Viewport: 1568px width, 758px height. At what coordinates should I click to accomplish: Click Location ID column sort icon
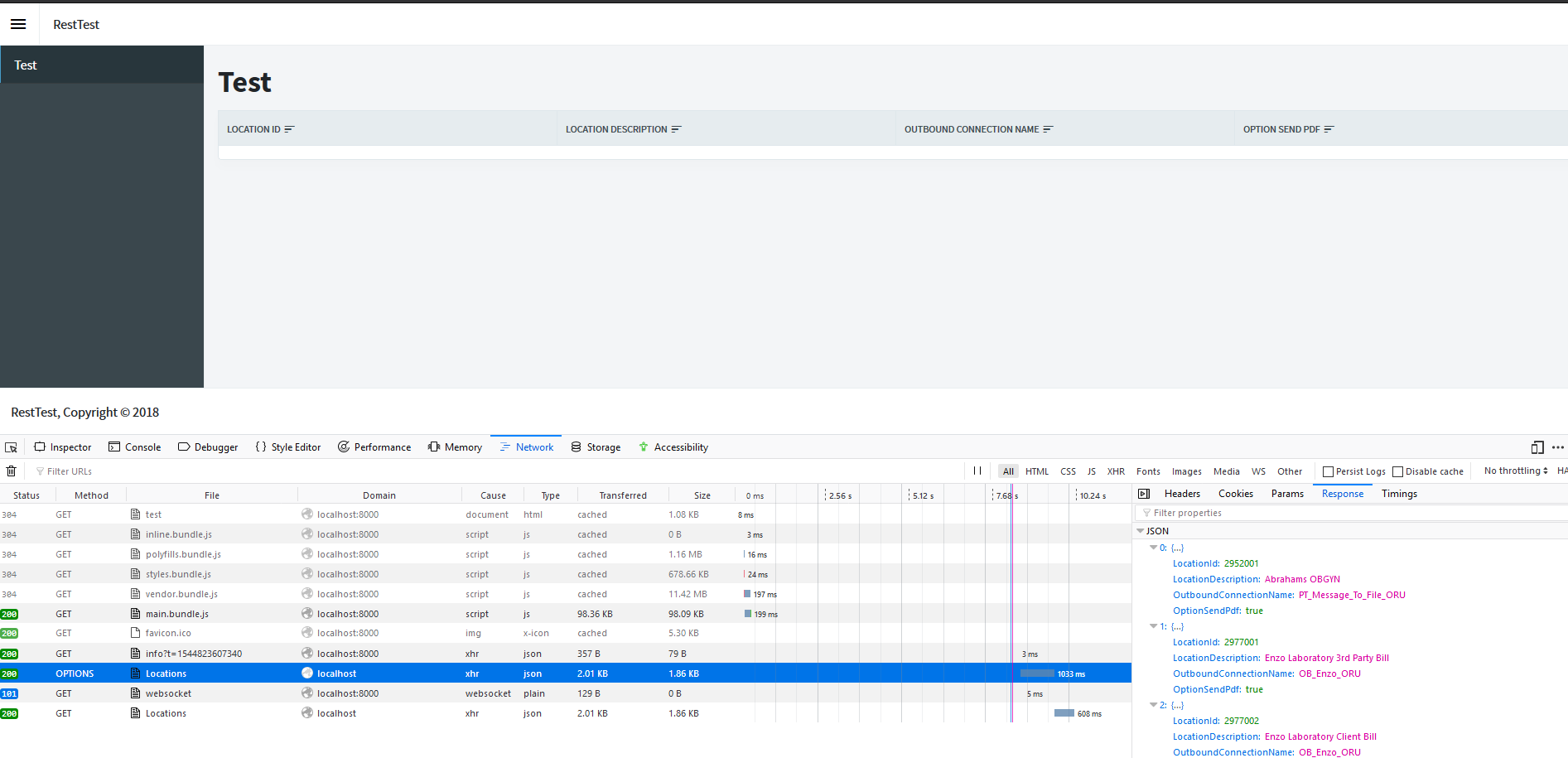tap(289, 129)
